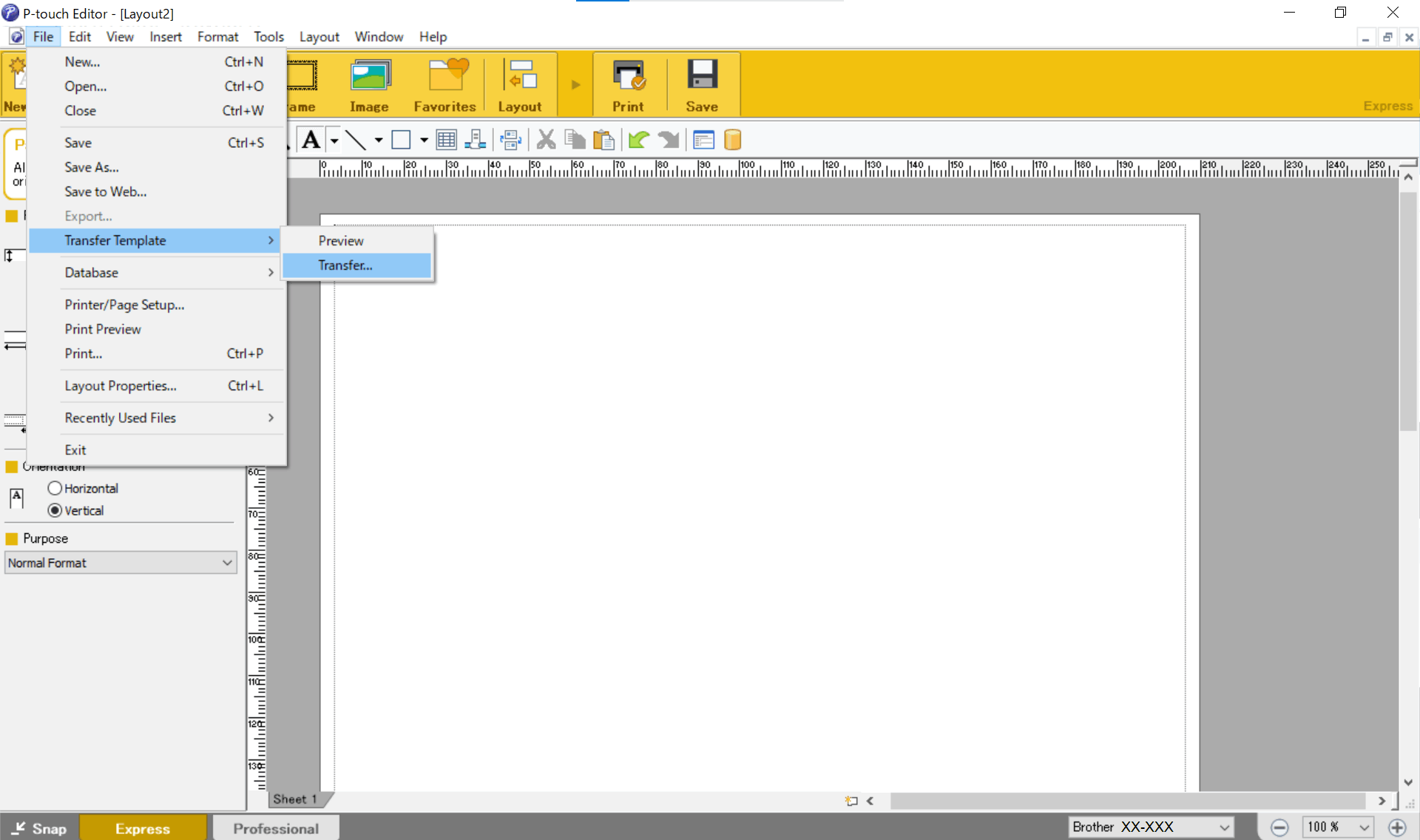The width and height of the screenshot is (1420, 840).
Task: Select Vertical orientation radio button
Action: click(55, 510)
